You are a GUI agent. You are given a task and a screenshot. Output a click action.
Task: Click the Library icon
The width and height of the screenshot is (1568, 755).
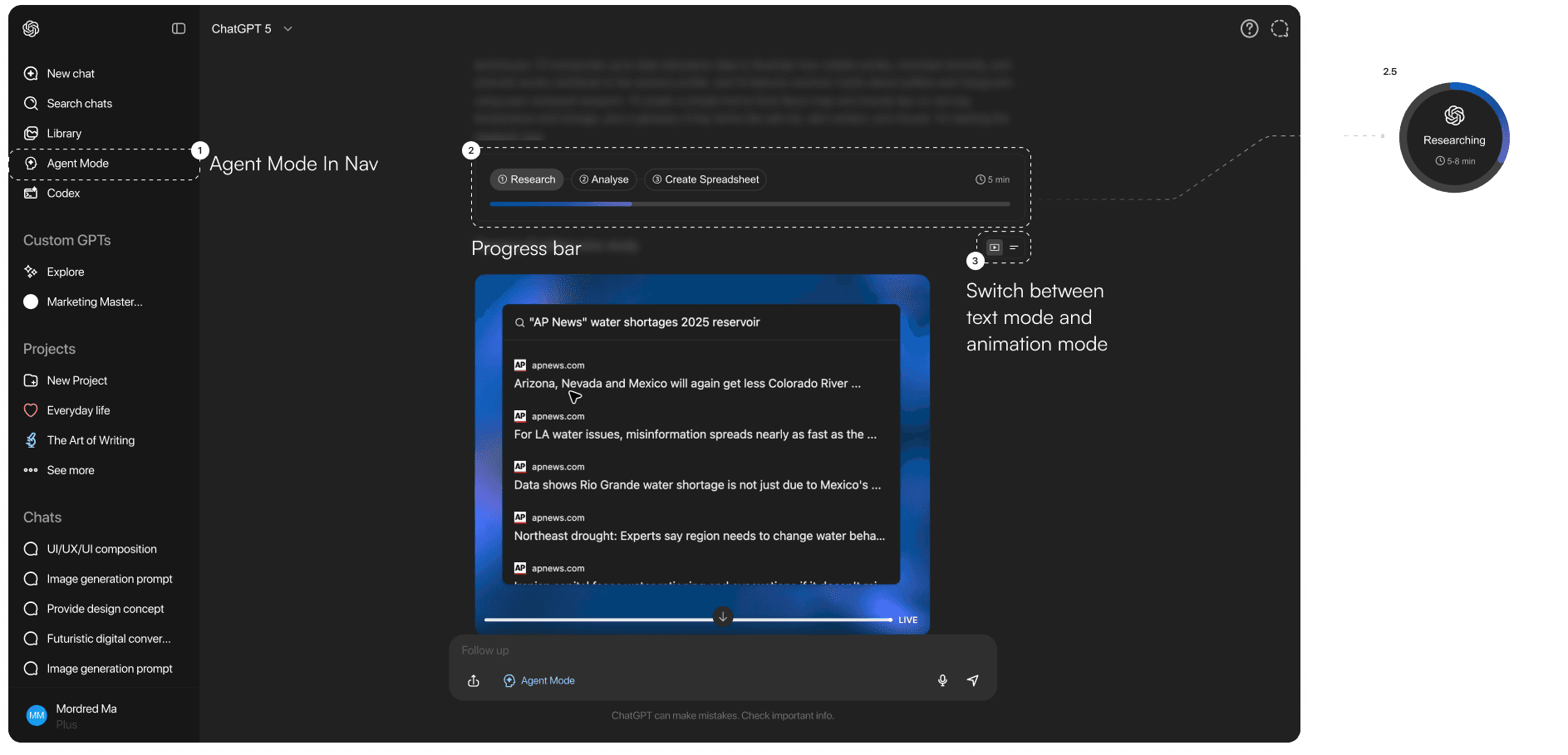tap(31, 134)
